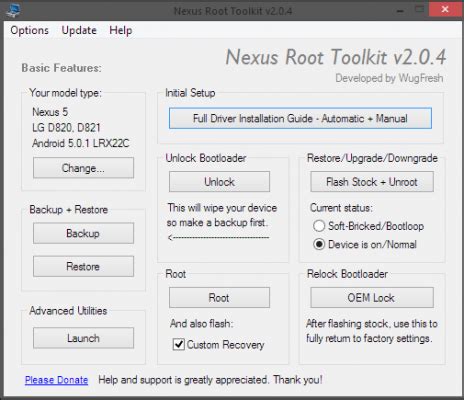Click the 'Nexus 5' model text
This screenshot has width=464, height=400.
(50, 112)
